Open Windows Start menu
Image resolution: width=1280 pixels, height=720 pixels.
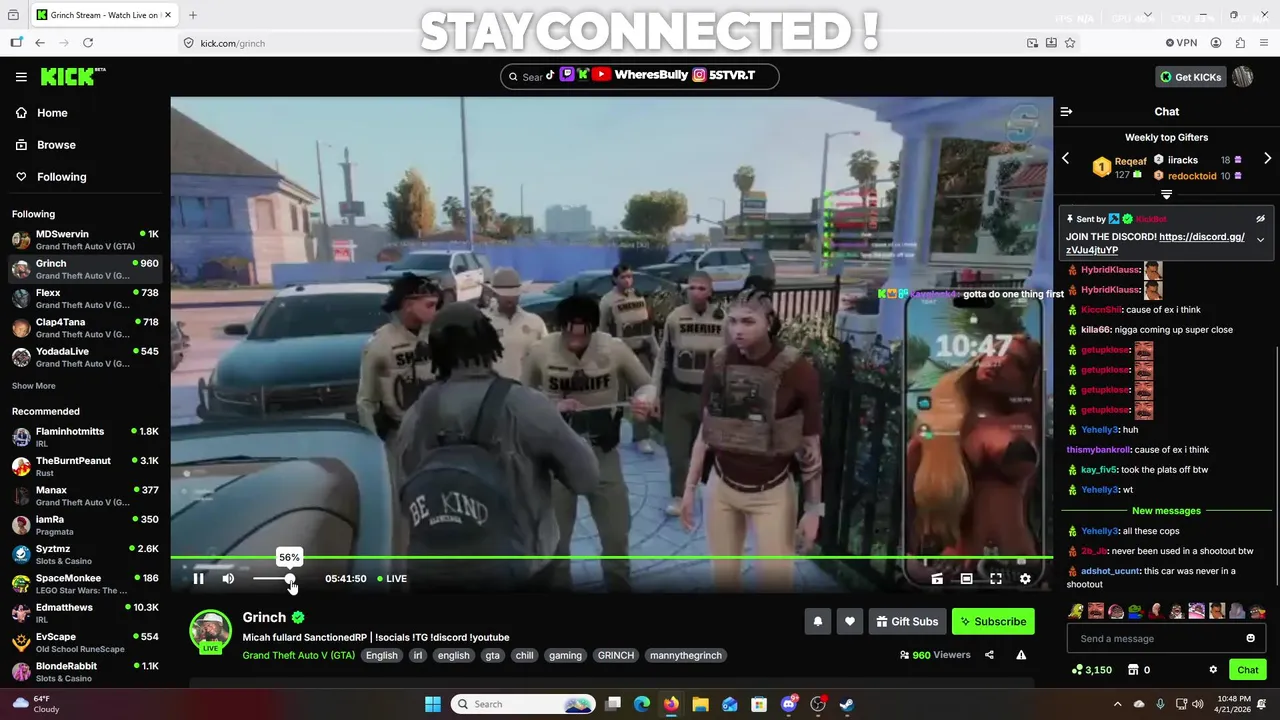(x=433, y=704)
